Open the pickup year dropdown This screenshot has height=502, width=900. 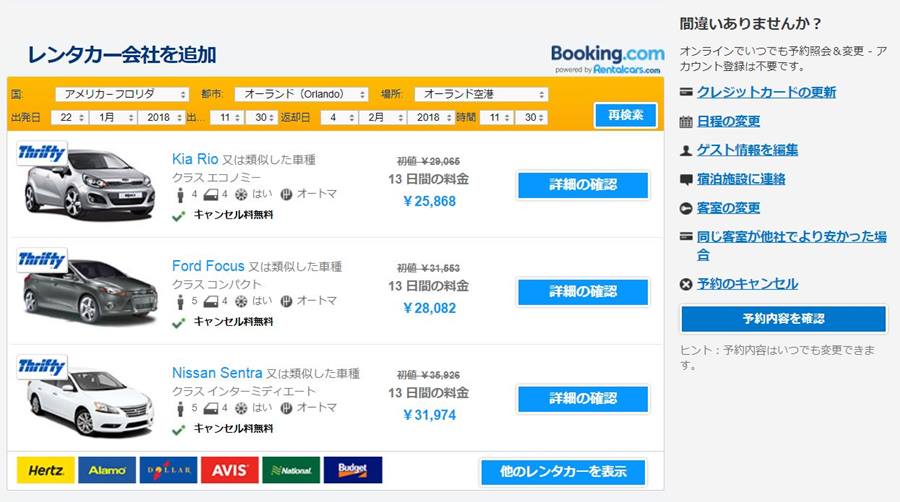(161, 117)
